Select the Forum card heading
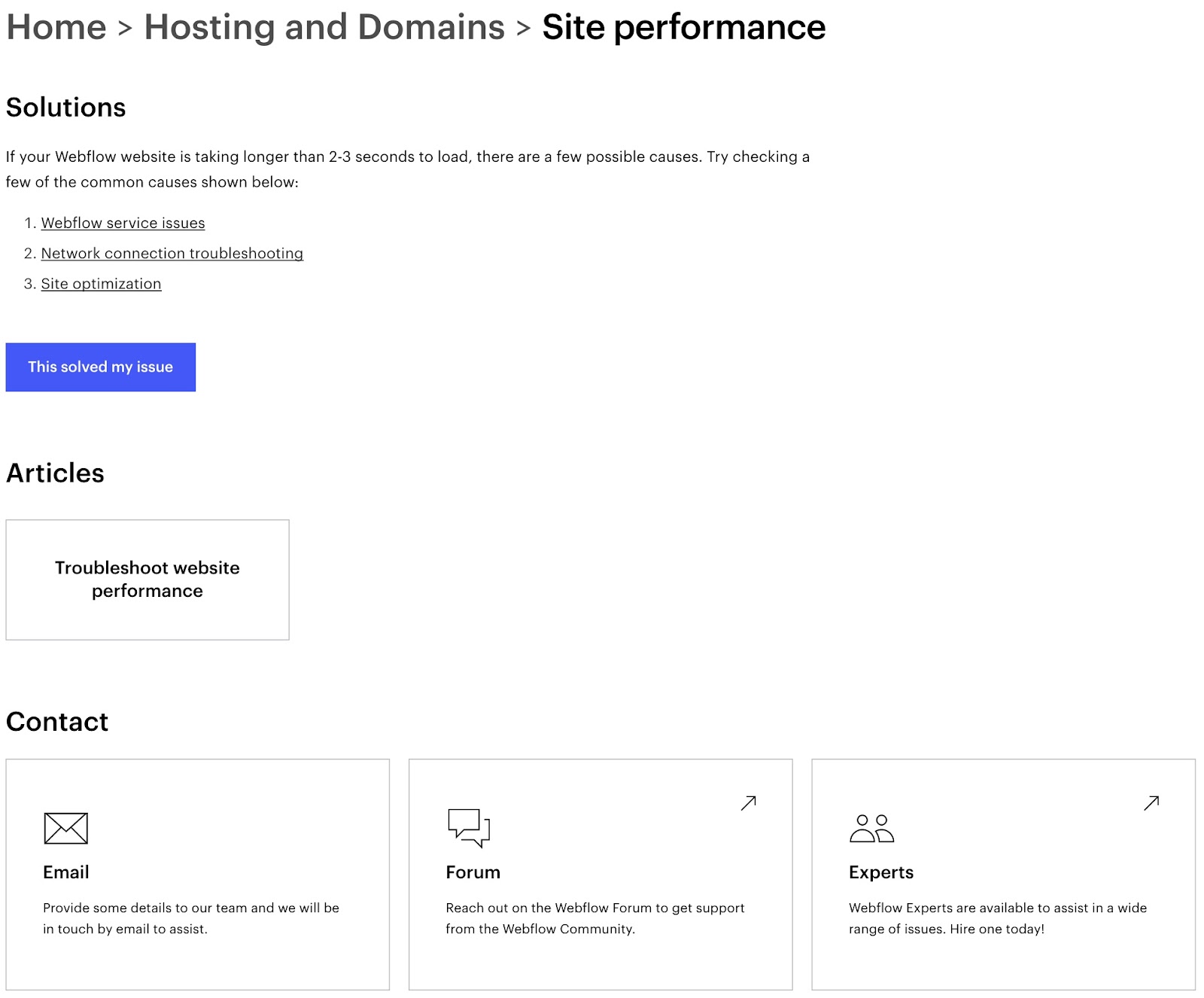The width and height of the screenshot is (1204, 998). [x=473, y=872]
